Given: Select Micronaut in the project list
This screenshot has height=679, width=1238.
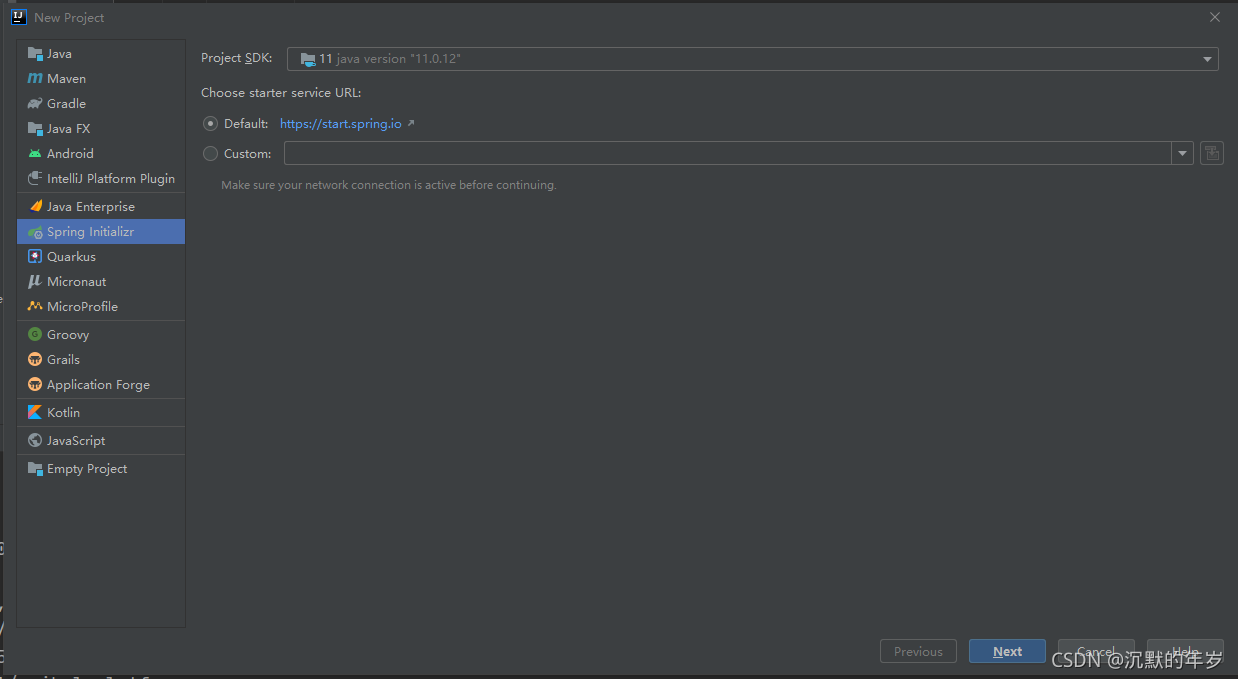Looking at the screenshot, I should click(x=101, y=282).
